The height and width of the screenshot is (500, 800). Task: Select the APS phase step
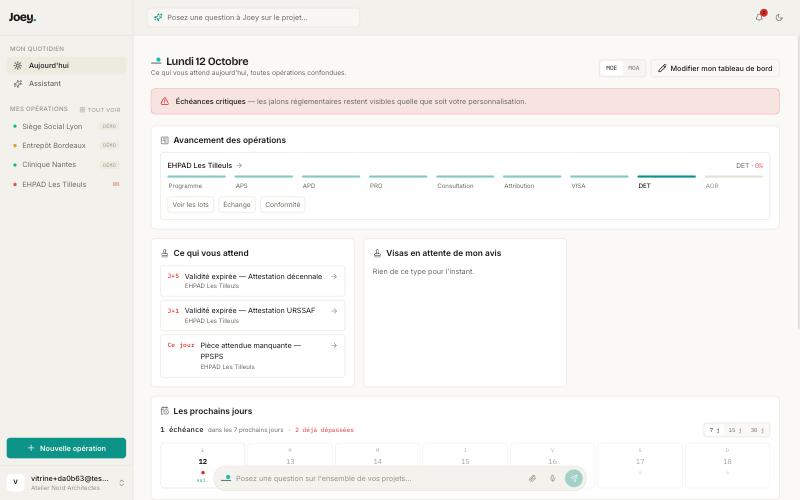tap(264, 182)
